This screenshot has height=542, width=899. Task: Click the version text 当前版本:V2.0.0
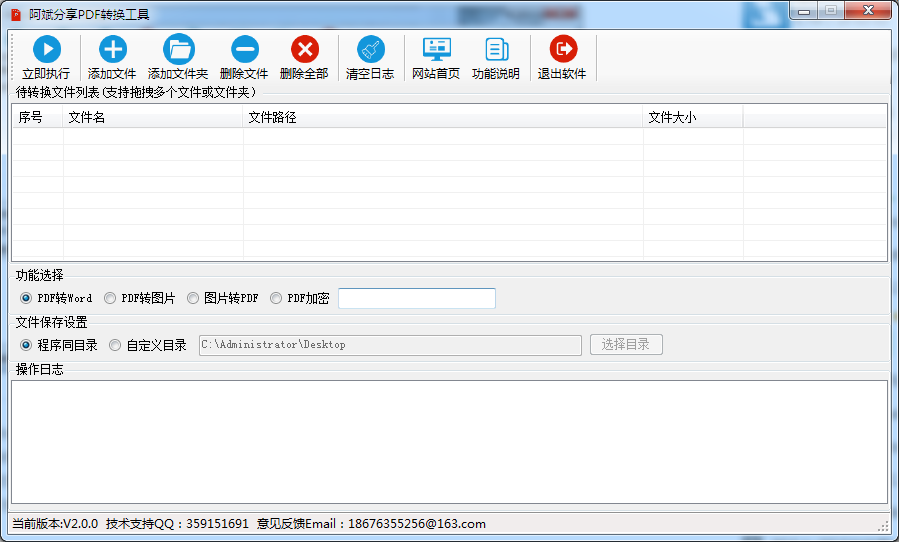[x=55, y=524]
